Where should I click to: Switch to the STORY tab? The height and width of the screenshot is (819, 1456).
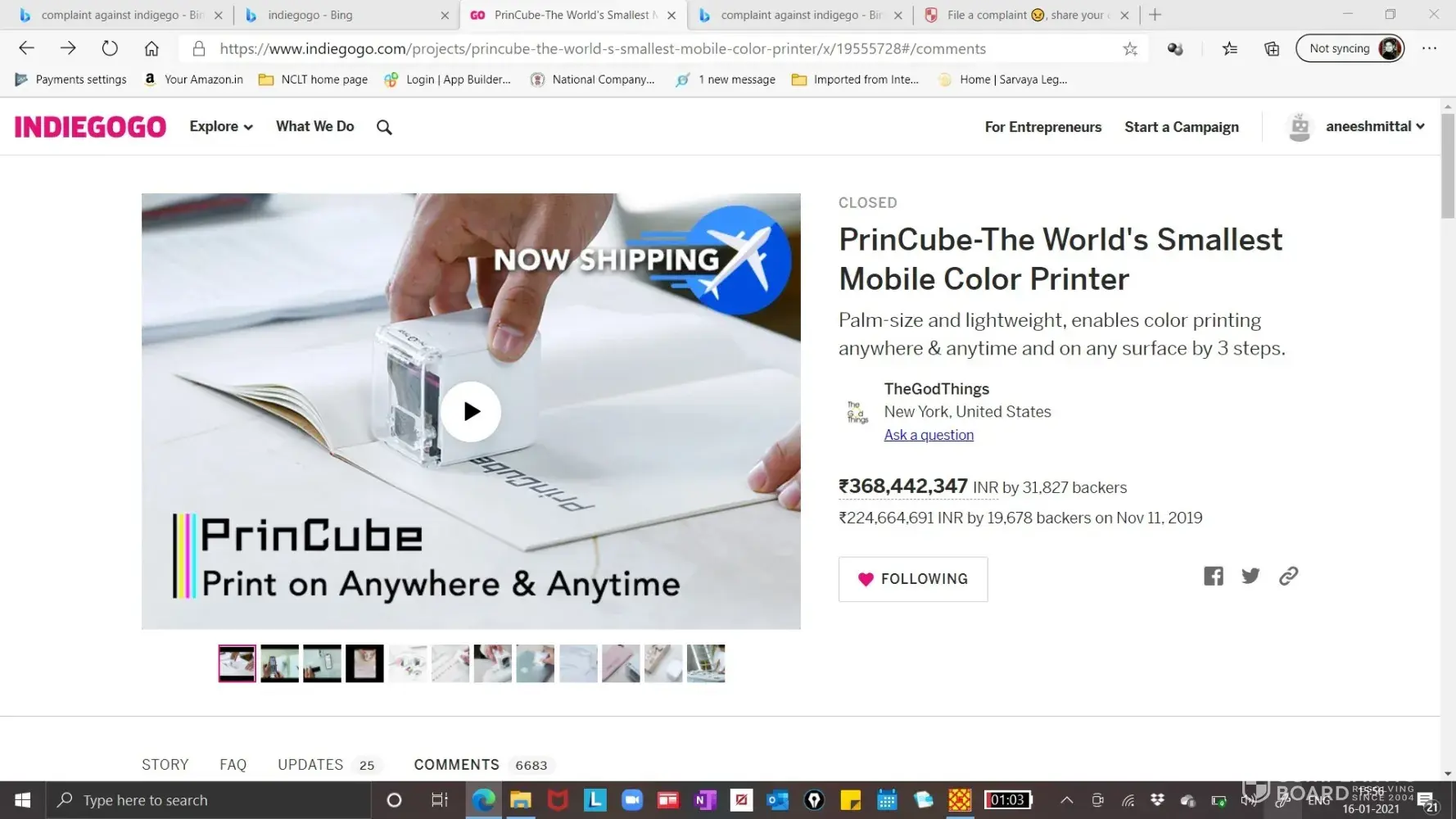[165, 765]
